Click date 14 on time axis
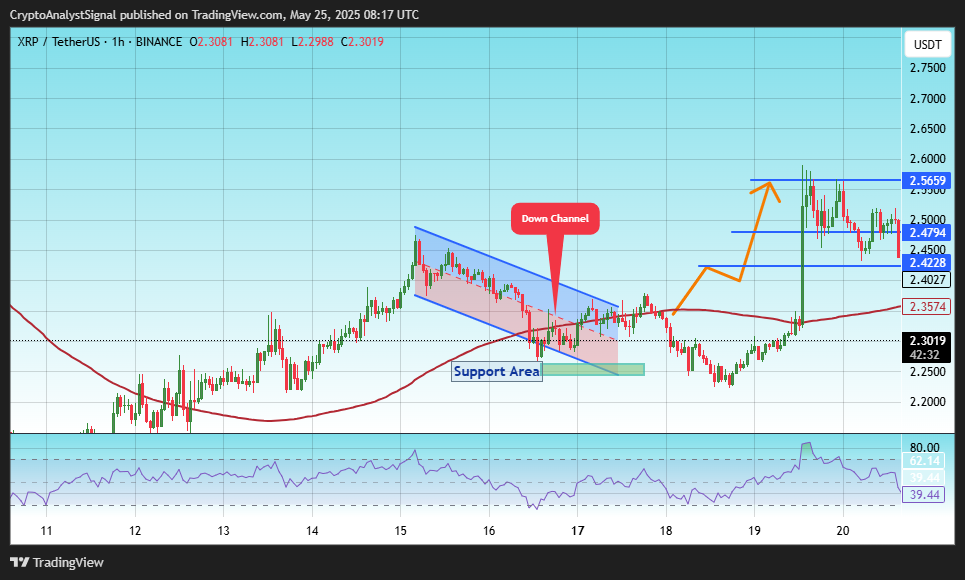965x580 pixels. pos(312,531)
